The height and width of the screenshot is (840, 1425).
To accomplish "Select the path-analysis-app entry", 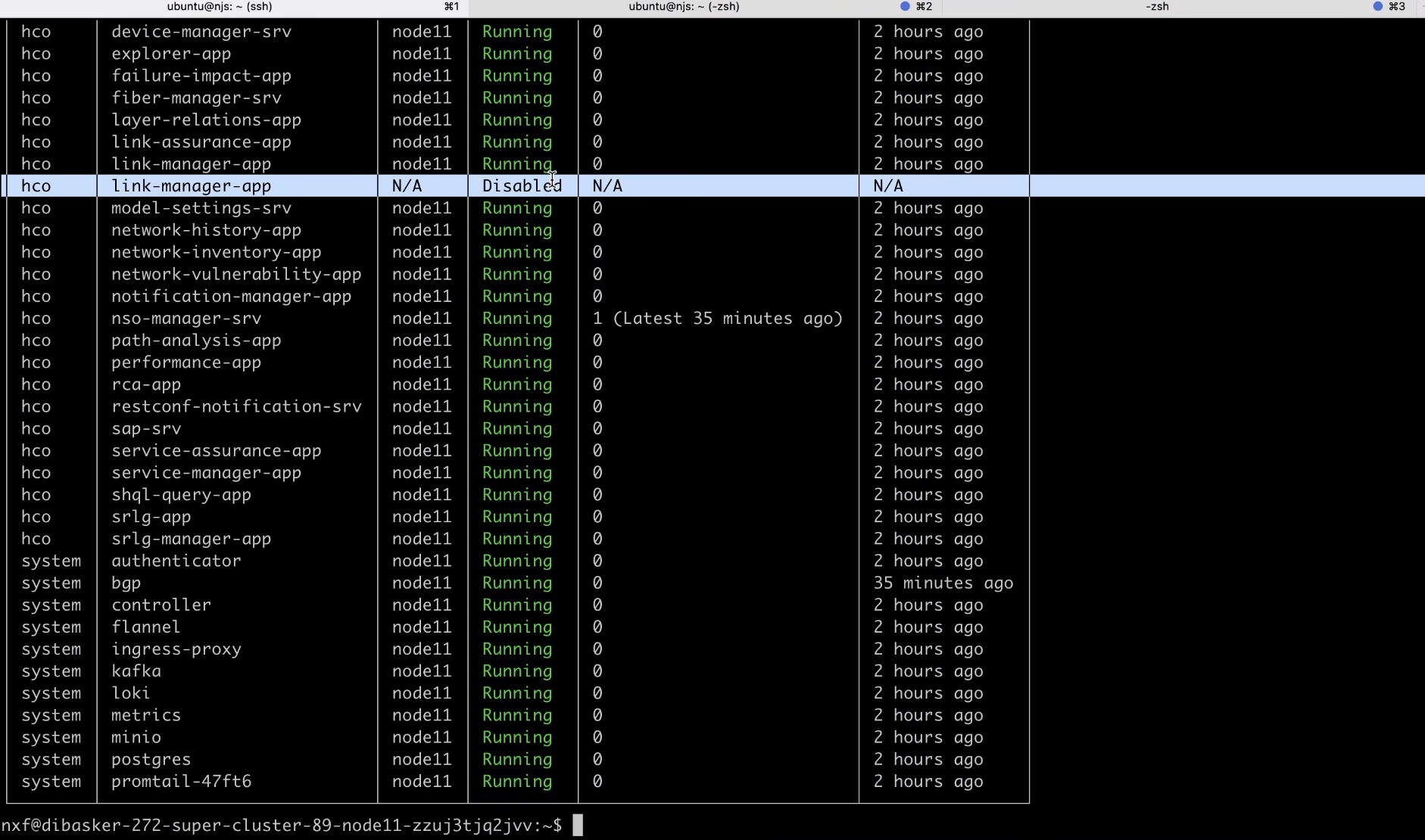I will (196, 340).
